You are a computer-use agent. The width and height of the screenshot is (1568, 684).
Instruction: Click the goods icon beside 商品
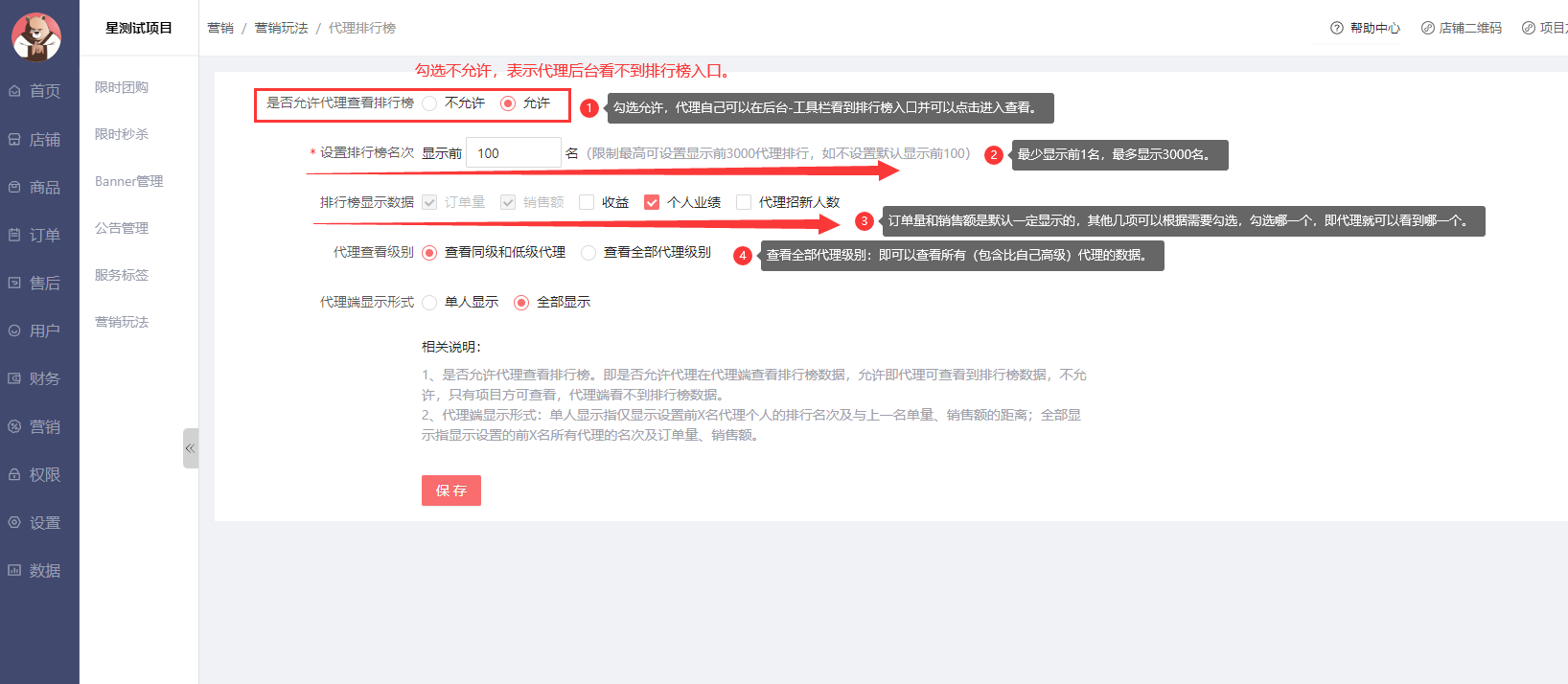14,187
